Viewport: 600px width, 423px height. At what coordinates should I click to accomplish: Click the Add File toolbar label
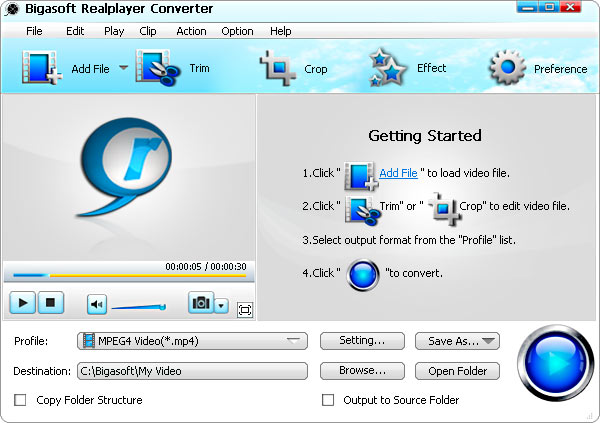(91, 69)
